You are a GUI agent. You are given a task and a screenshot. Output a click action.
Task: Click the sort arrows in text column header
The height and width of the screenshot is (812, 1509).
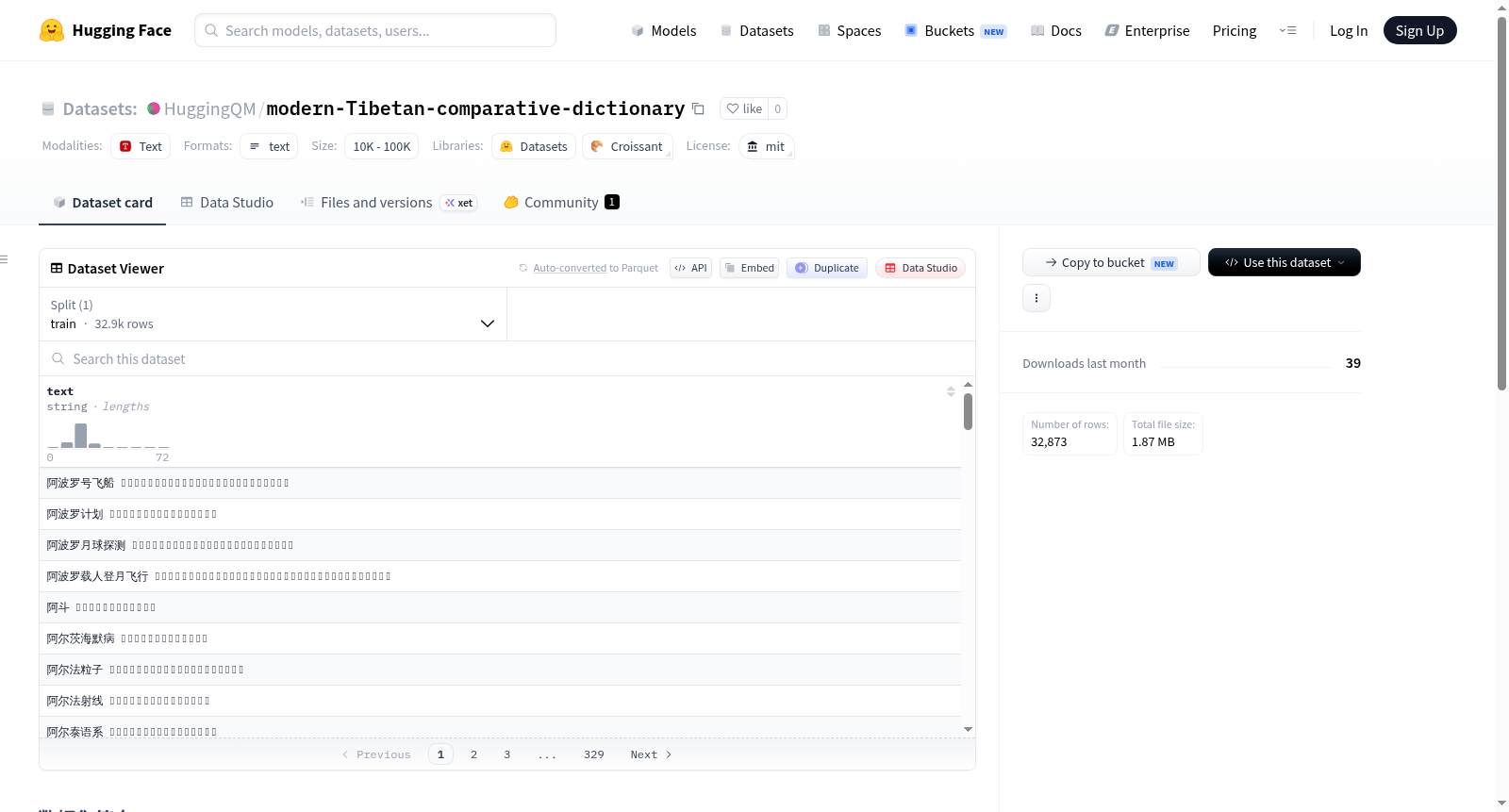951,391
